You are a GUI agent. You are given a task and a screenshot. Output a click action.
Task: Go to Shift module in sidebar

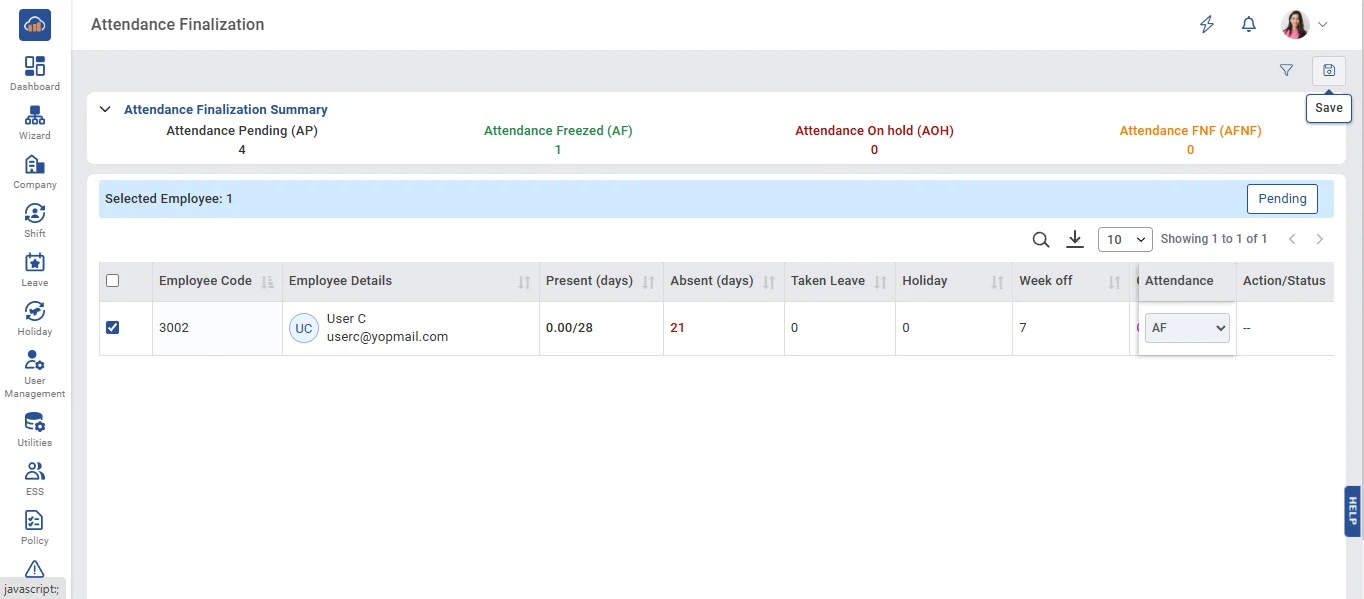click(35, 220)
